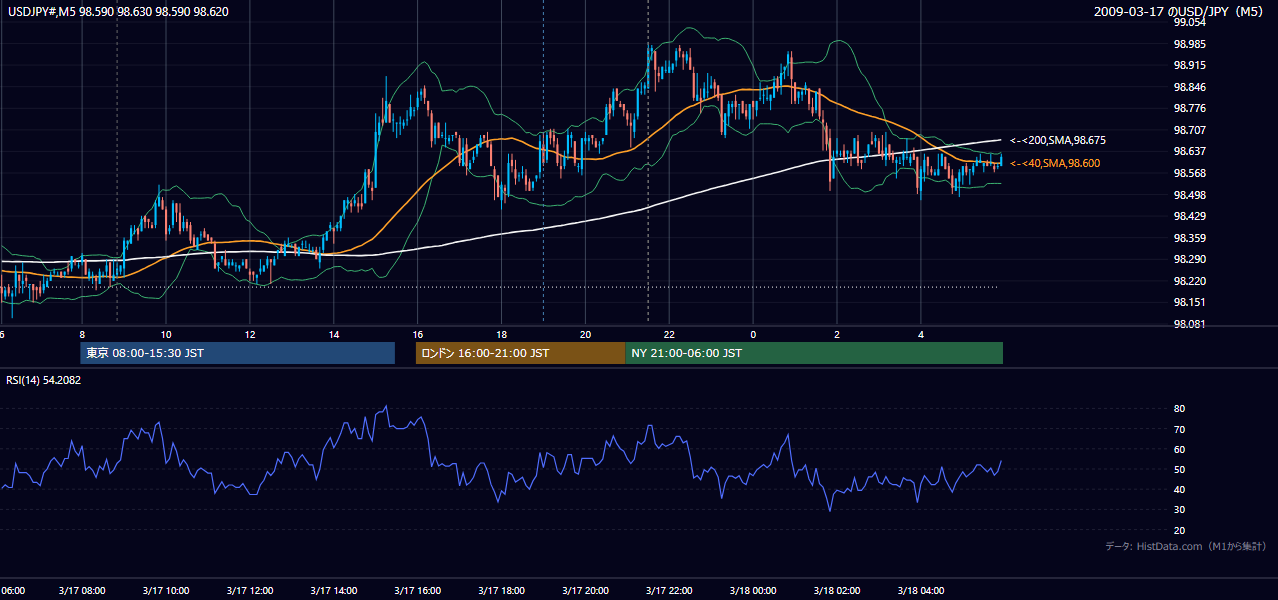Click the 3/17 08:00 time label

coord(82,591)
